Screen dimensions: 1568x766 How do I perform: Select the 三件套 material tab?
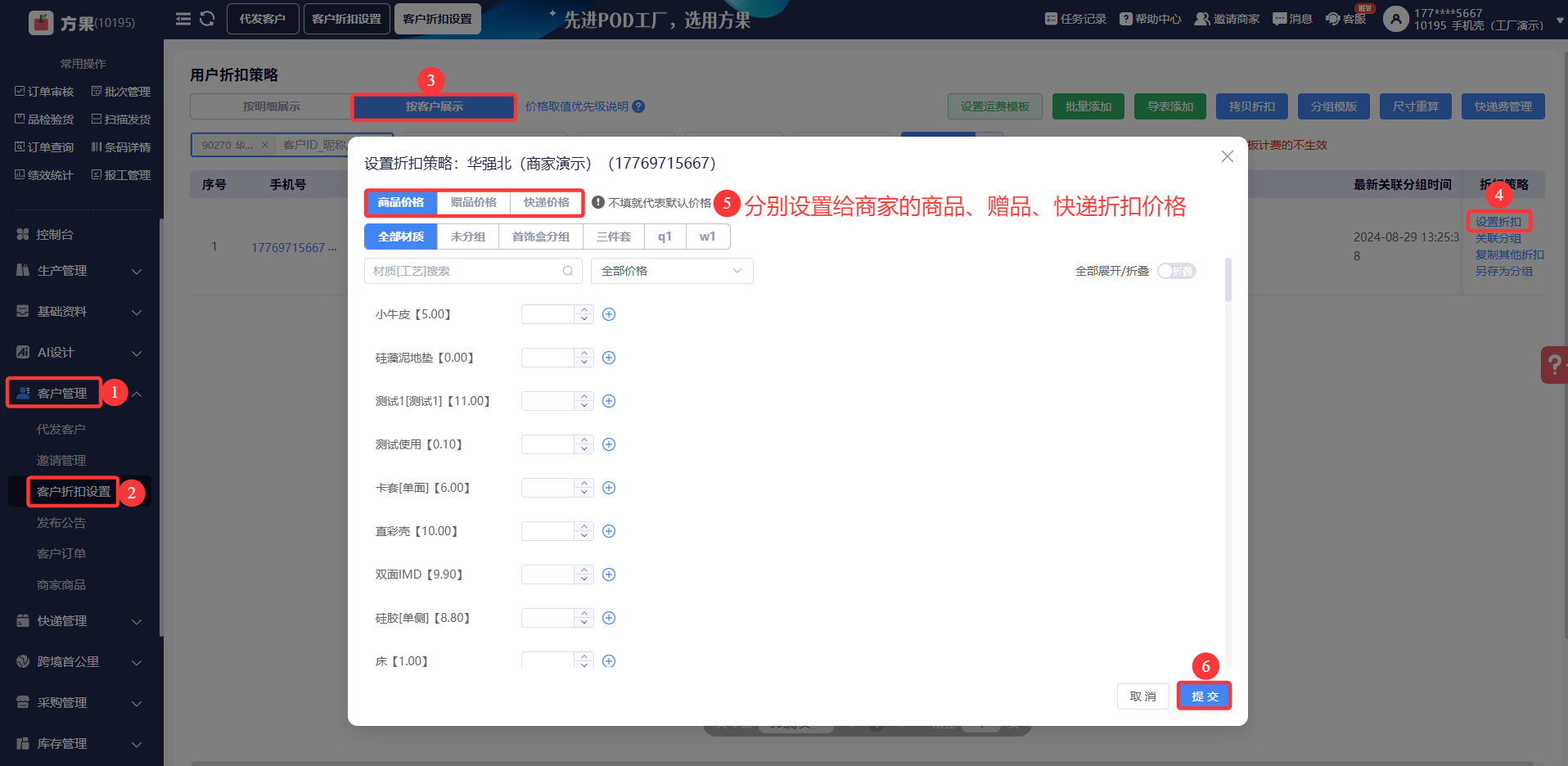[614, 237]
